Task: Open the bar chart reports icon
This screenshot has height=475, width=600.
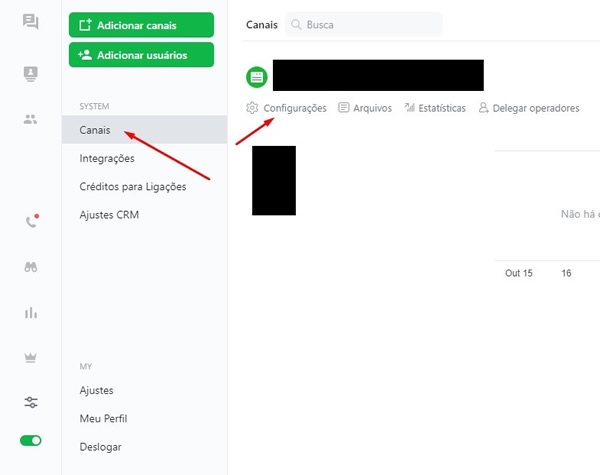Action: point(31,313)
